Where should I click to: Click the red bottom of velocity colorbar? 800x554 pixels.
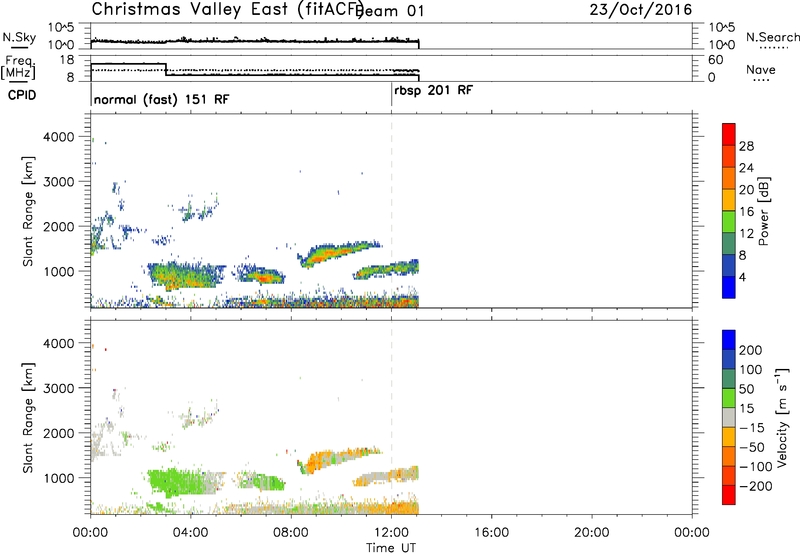729,495
